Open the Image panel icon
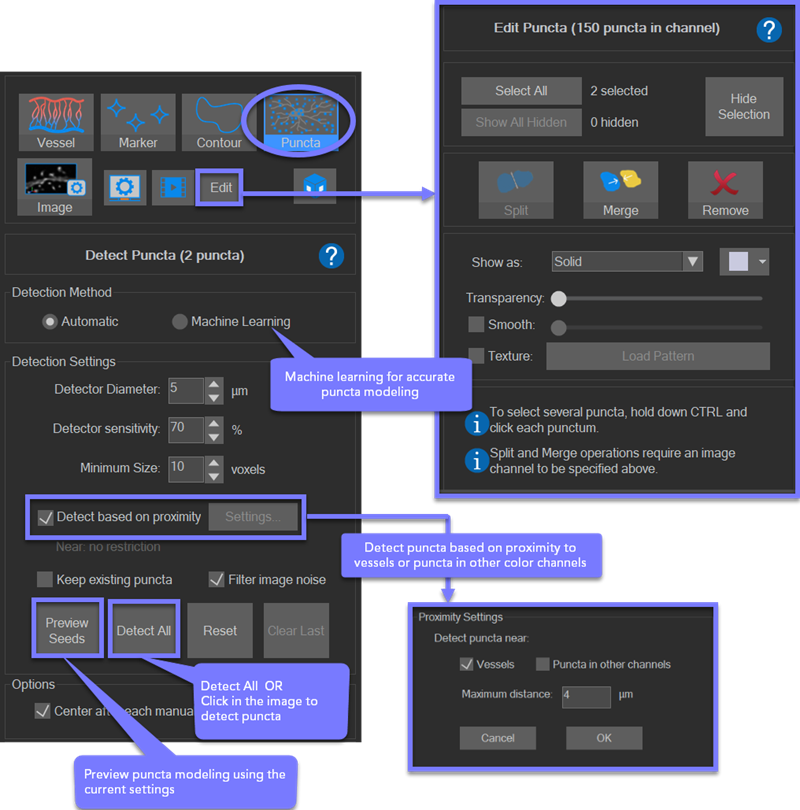 tap(55, 187)
